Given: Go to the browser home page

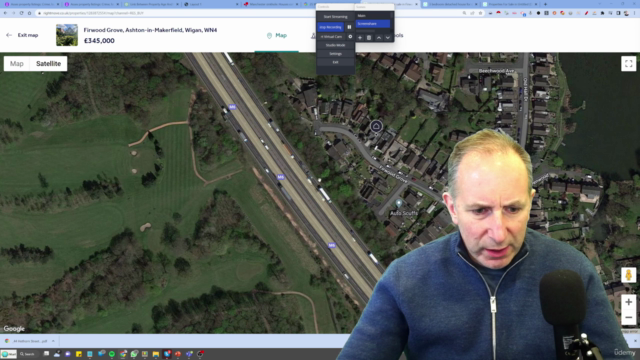Looking at the screenshot, I should (29, 13).
